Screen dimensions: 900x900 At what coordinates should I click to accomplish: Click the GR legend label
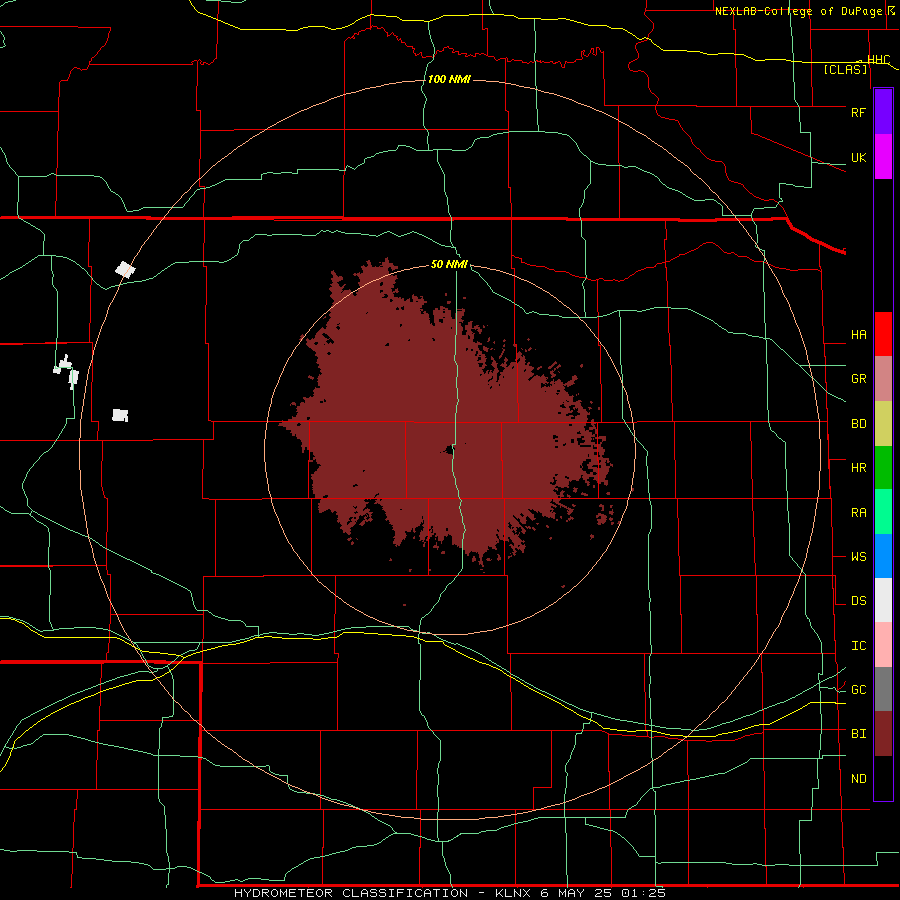pos(858,379)
